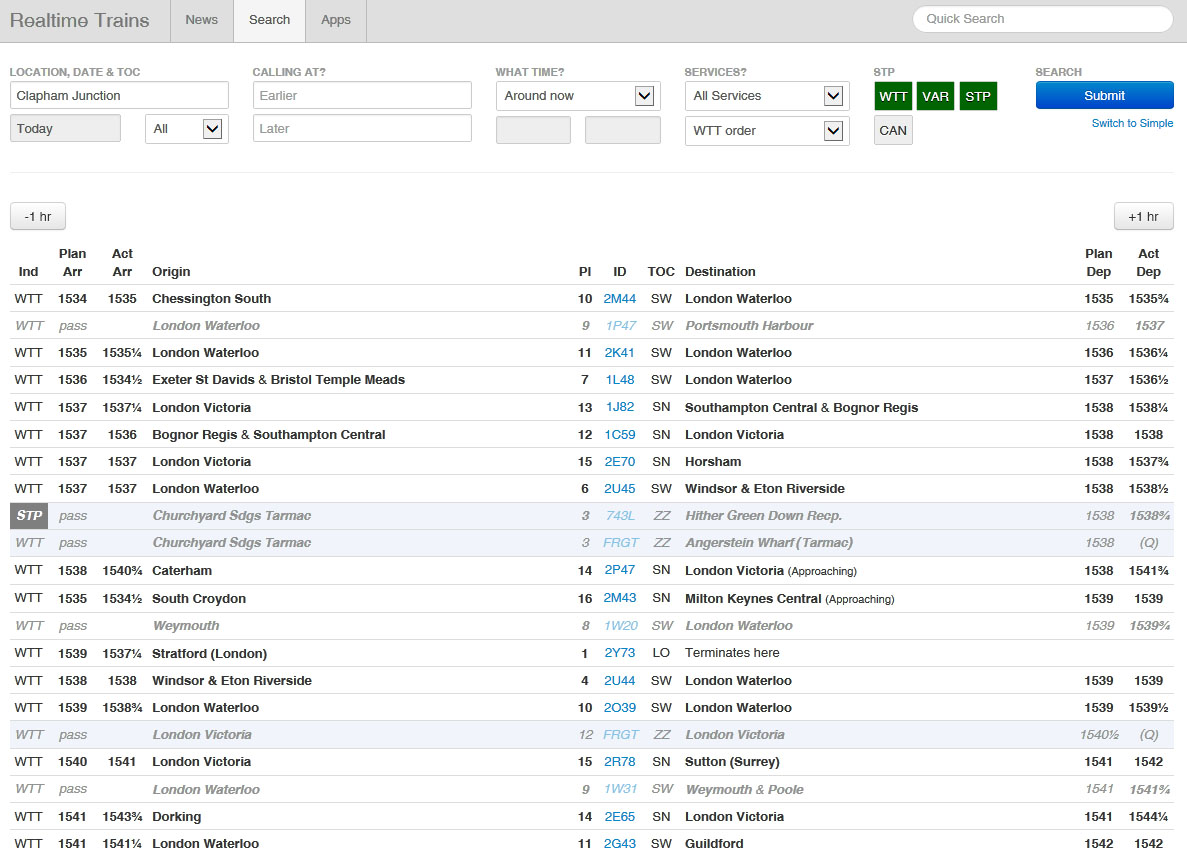Open train 2G43 details
Viewport: 1187px width, 853px height.
(619, 844)
